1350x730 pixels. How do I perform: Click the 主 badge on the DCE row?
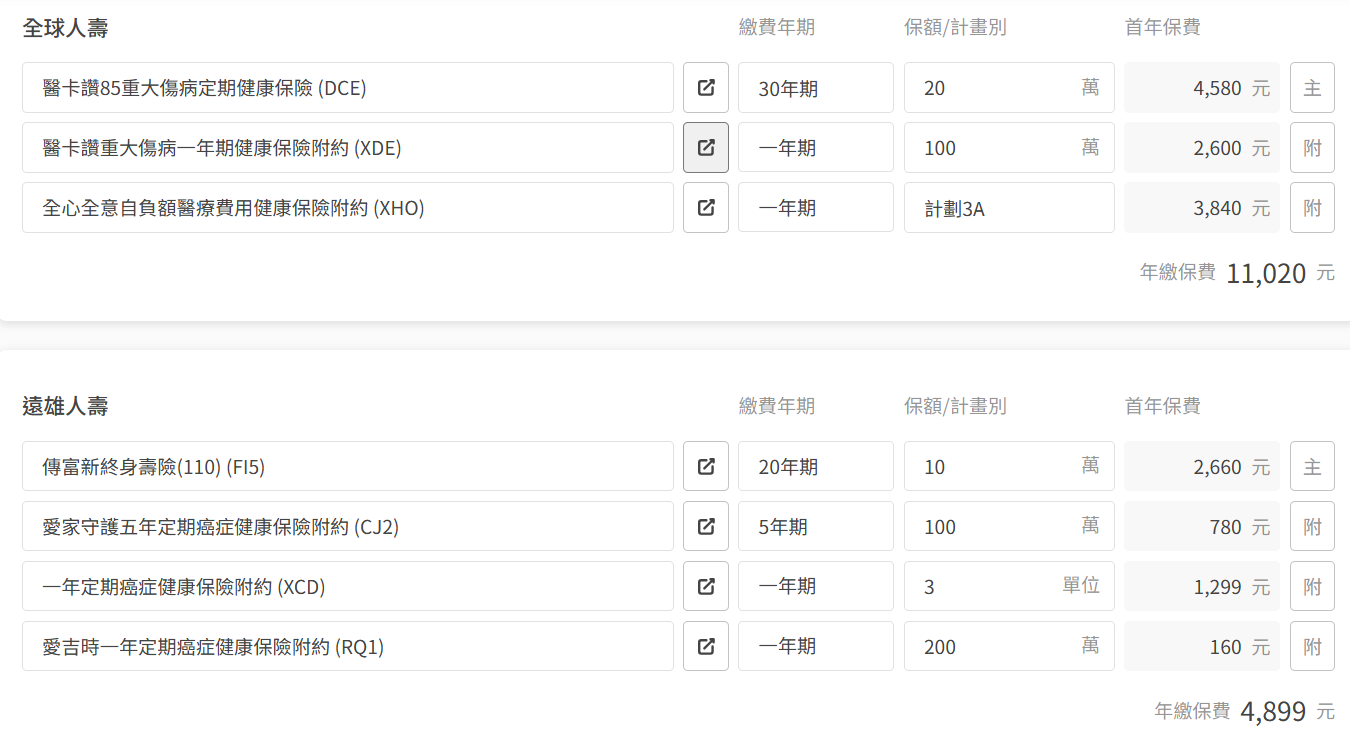click(x=1312, y=88)
